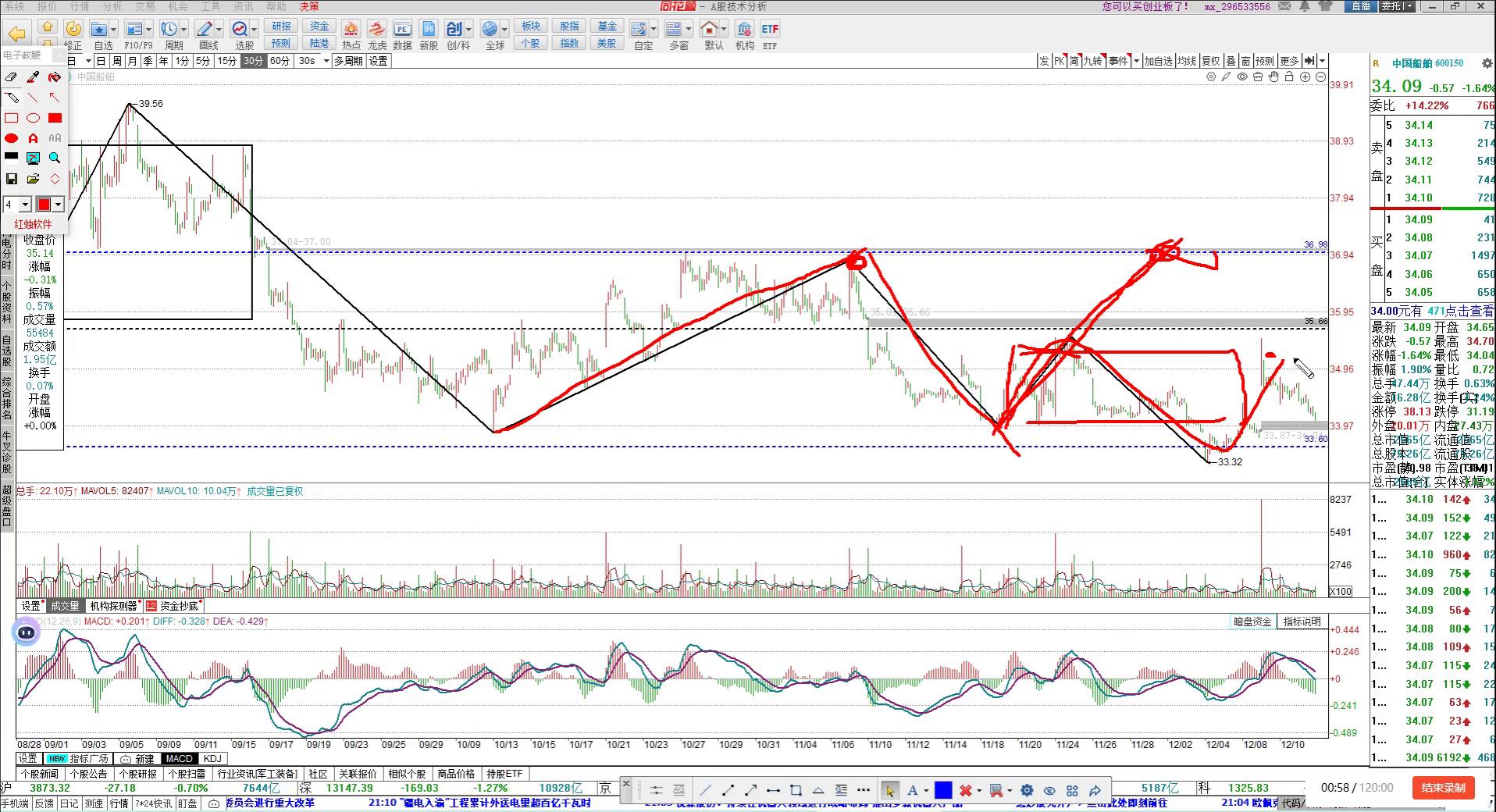Expand the 画线 toolbar dropdown arrow
Viewport: 1496px width, 812px height.
[219, 30]
